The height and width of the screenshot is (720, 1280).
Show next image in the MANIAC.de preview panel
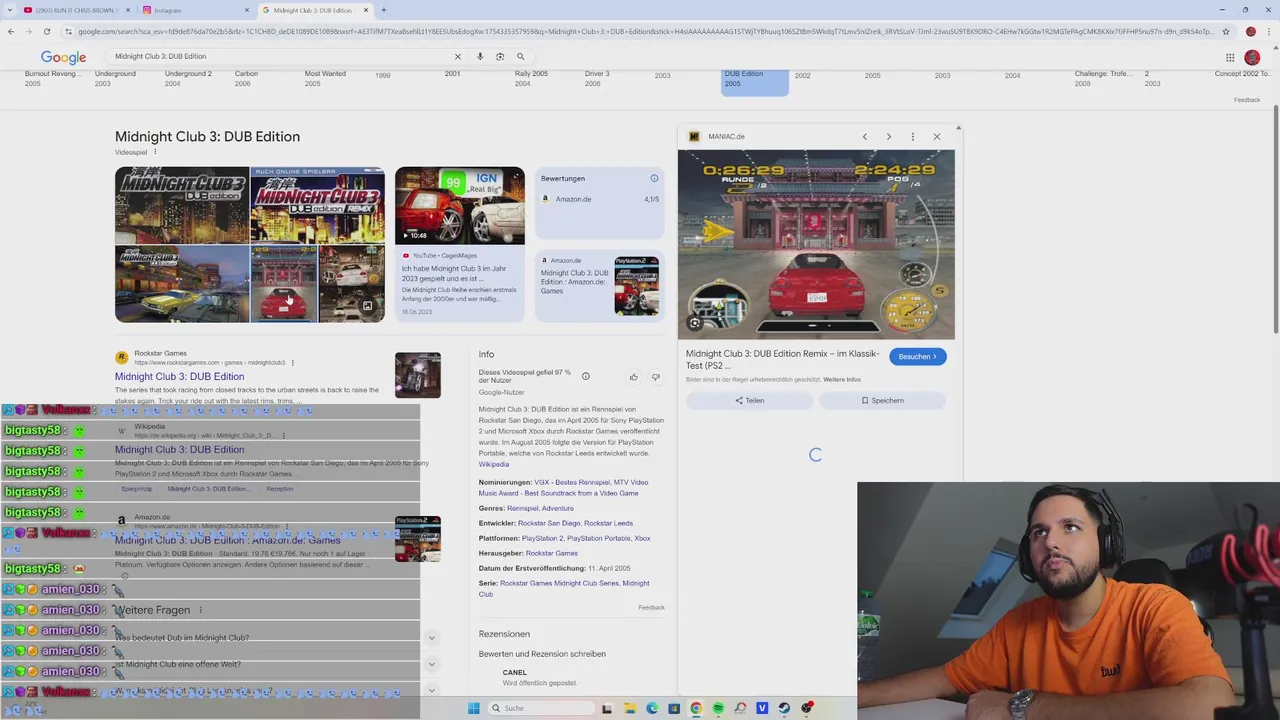[888, 137]
